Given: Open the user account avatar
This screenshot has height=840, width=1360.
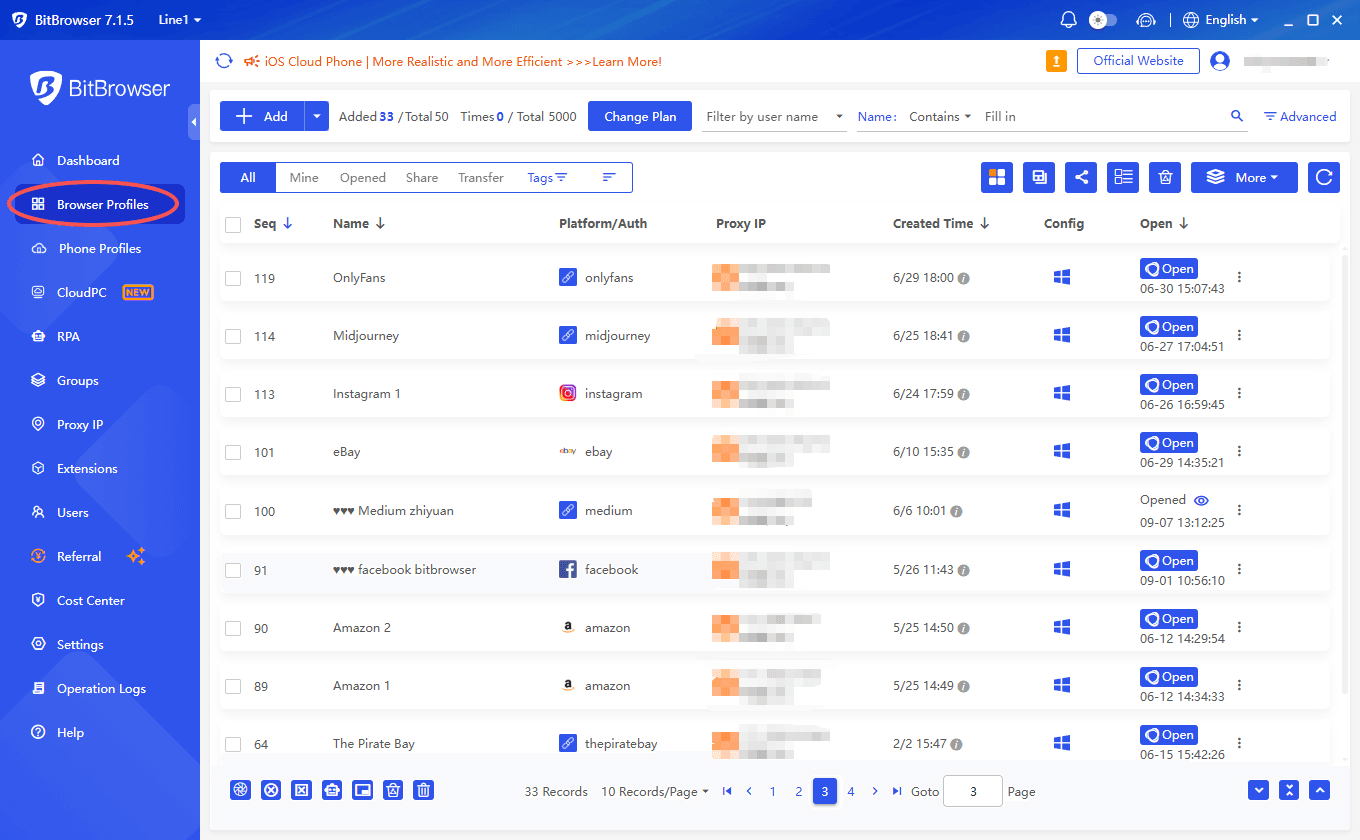Looking at the screenshot, I should pos(1219,61).
